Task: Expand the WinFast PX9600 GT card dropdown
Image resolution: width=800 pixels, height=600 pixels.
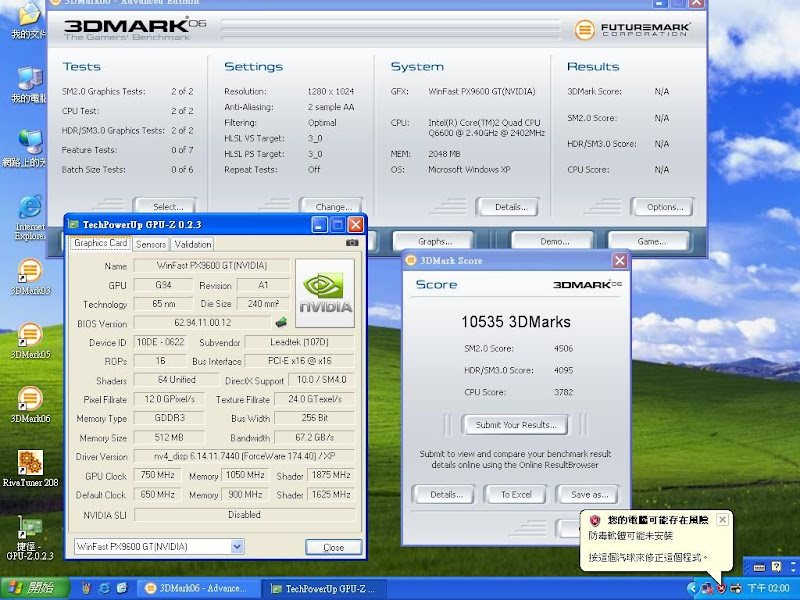Action: click(x=237, y=547)
